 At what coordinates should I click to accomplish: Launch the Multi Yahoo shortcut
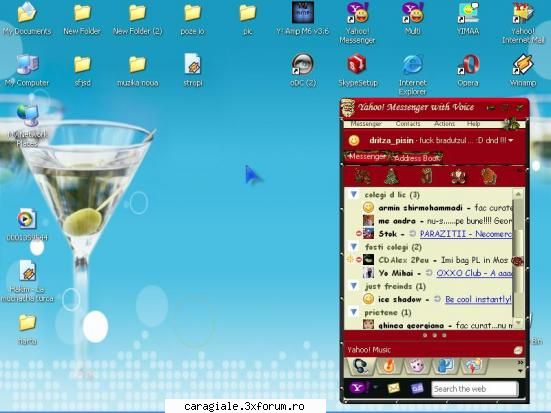413,19
